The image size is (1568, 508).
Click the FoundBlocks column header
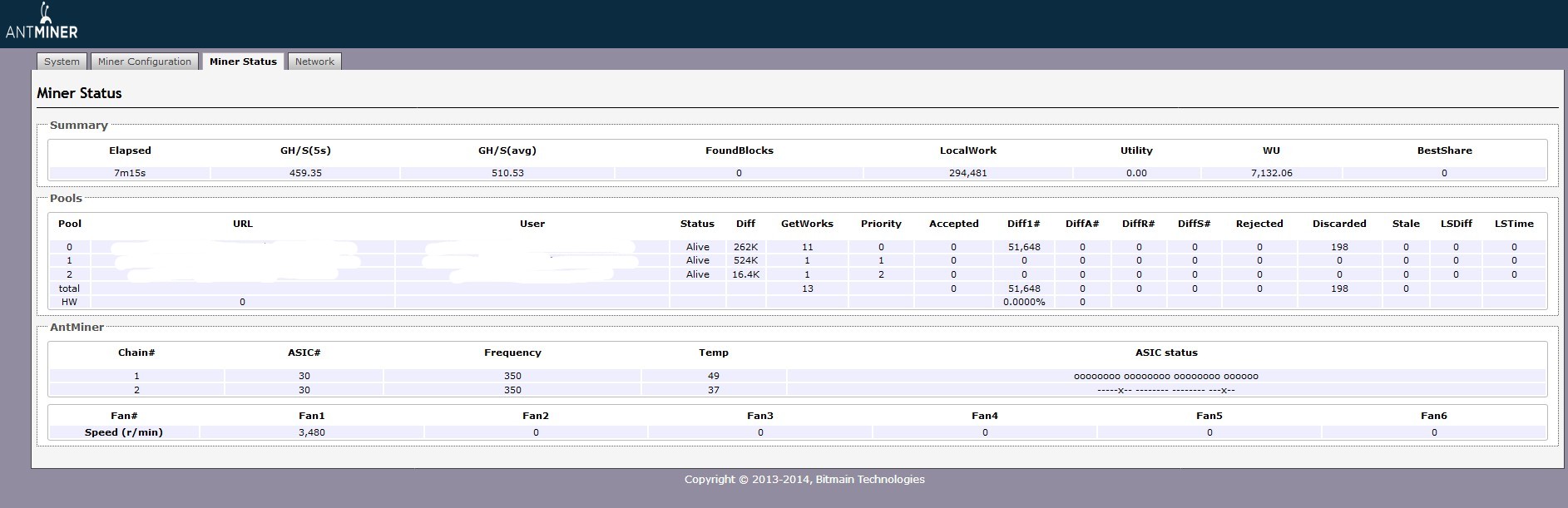[739, 150]
